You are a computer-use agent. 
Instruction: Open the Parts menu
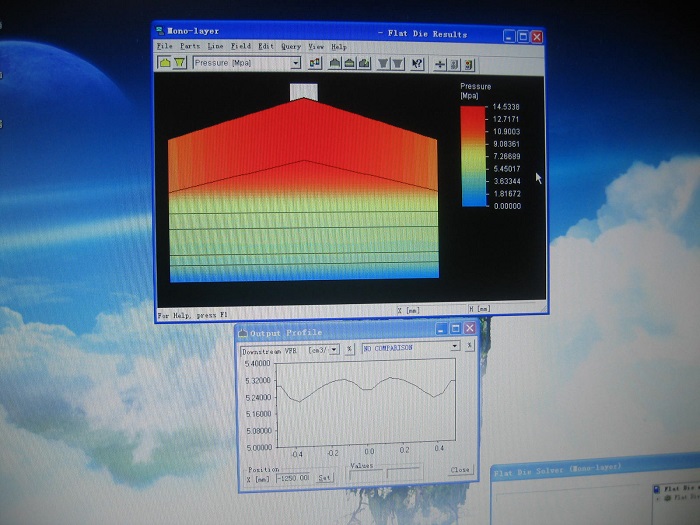coord(190,46)
